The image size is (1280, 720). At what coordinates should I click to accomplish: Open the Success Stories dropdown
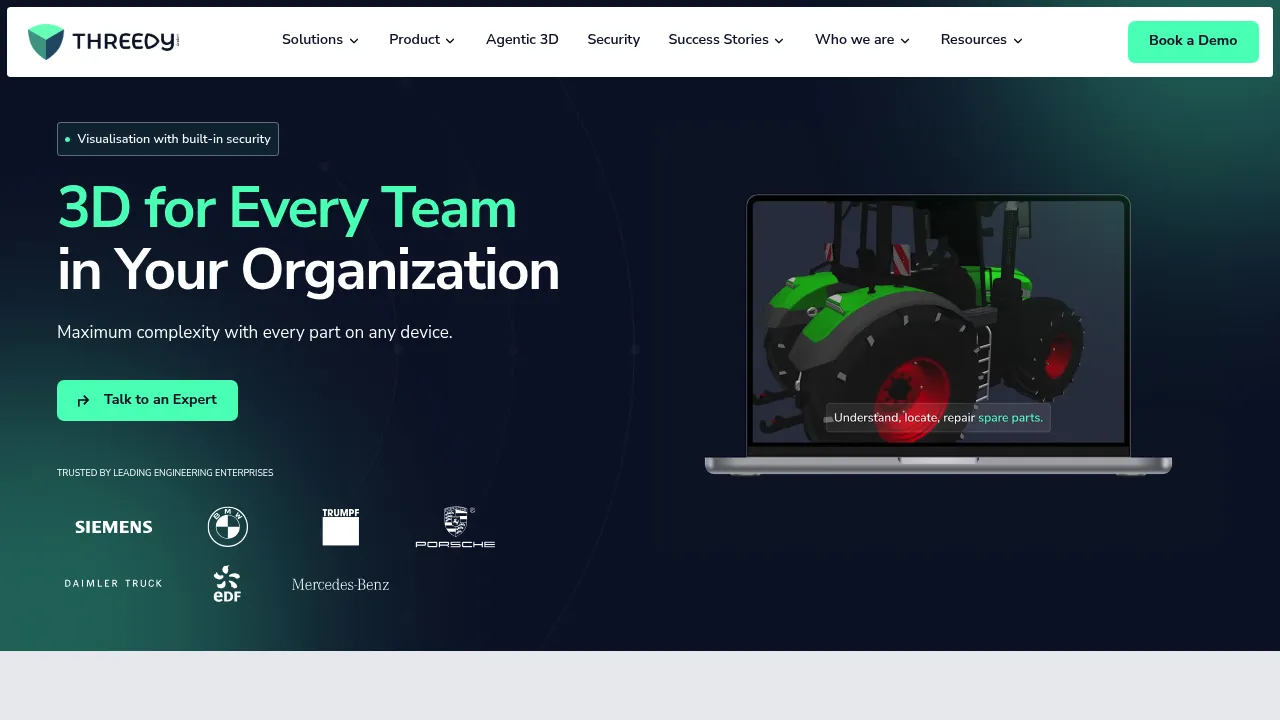tap(726, 40)
